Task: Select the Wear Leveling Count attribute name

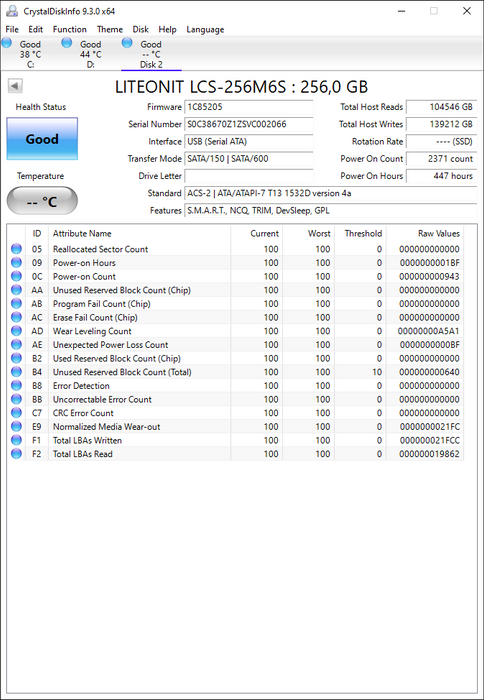Action: (x=92, y=331)
